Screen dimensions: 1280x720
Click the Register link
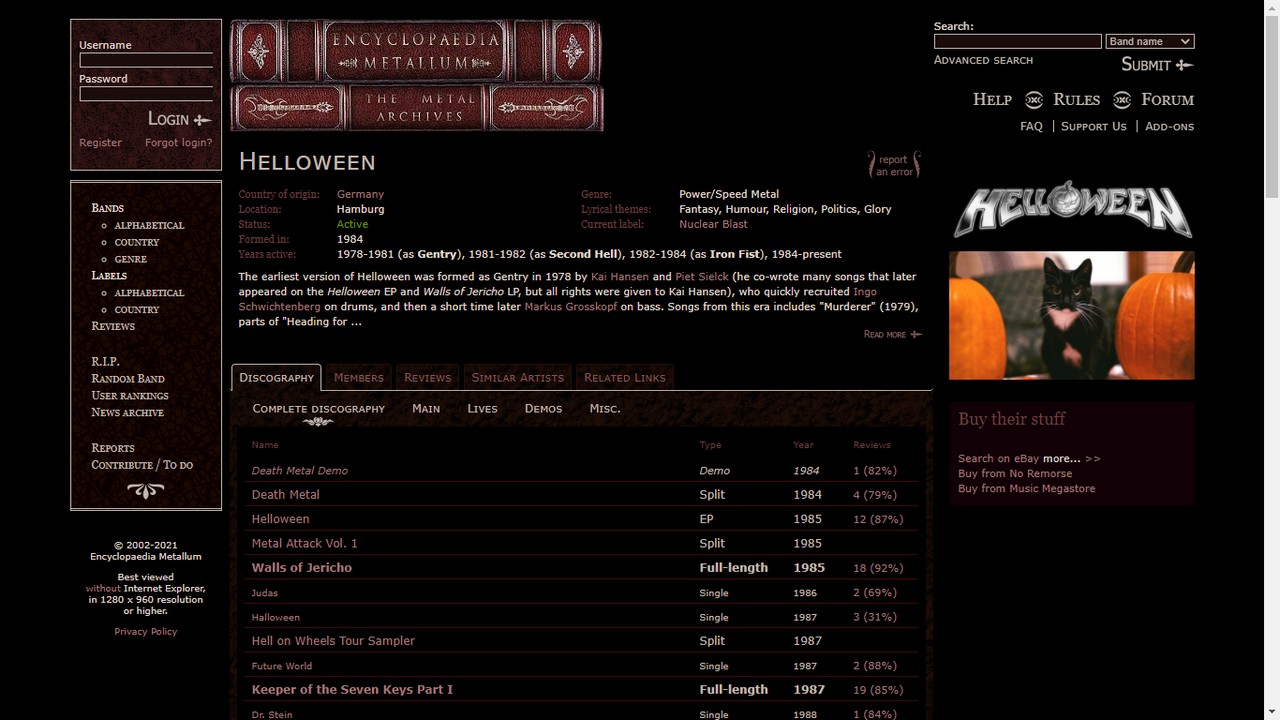pyautogui.click(x=100, y=143)
